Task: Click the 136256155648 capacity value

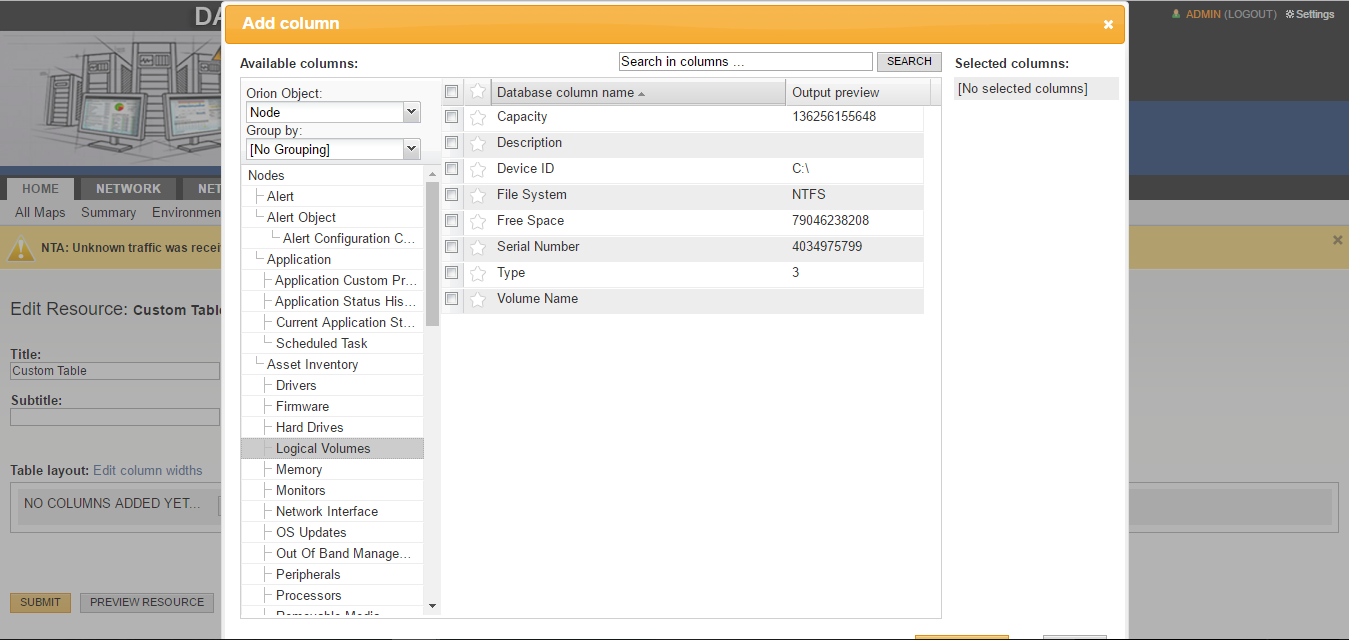Action: [x=834, y=117]
